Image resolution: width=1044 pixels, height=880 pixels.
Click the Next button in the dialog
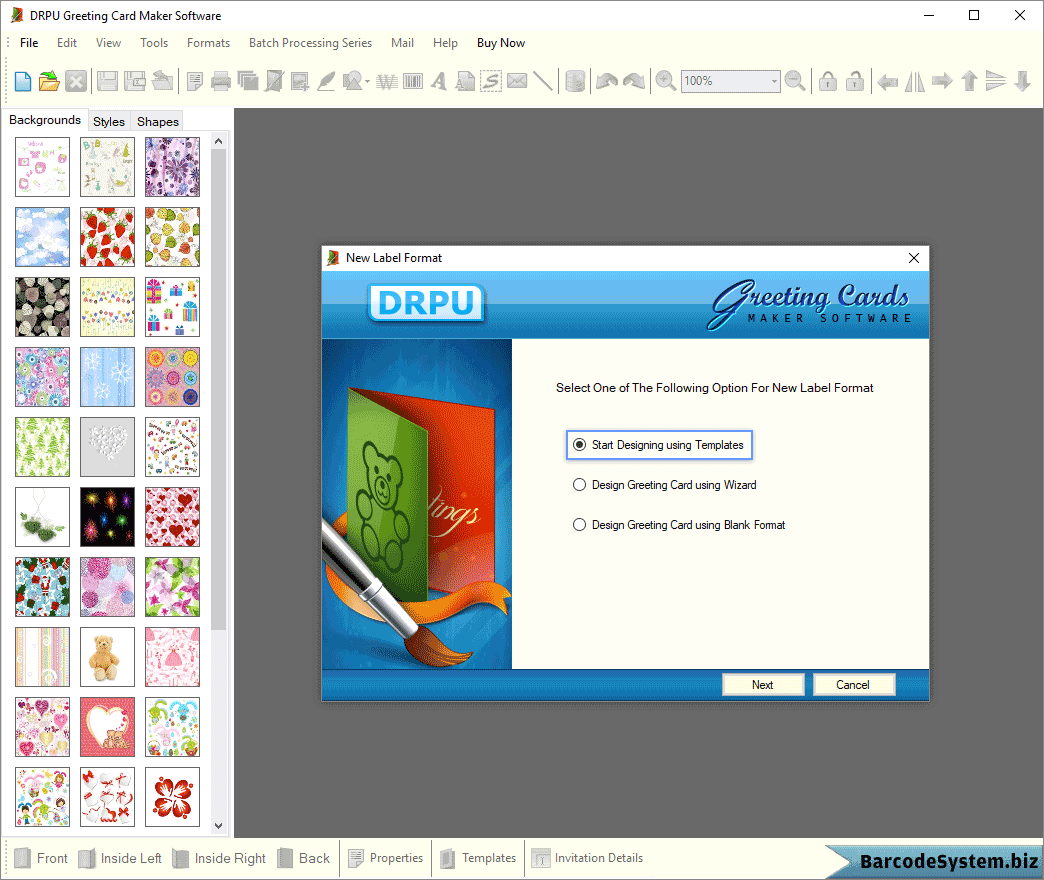click(x=763, y=684)
